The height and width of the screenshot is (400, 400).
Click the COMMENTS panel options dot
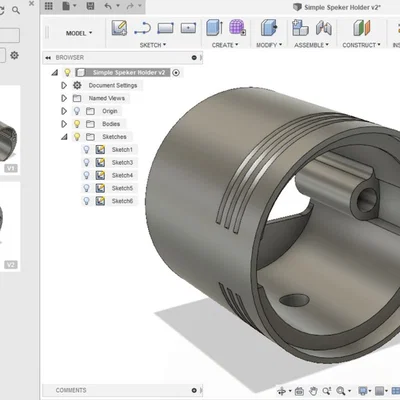coord(194,390)
